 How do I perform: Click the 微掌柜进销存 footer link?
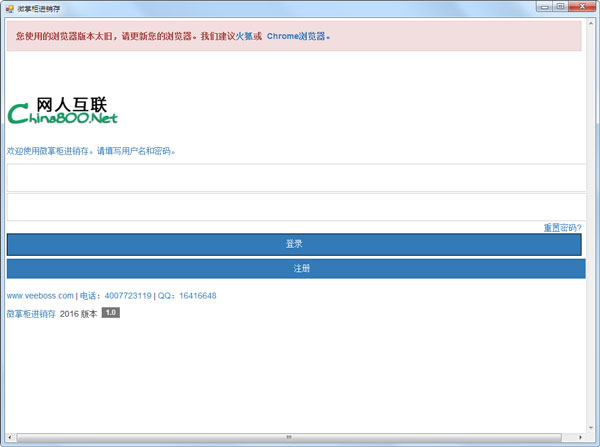31,314
